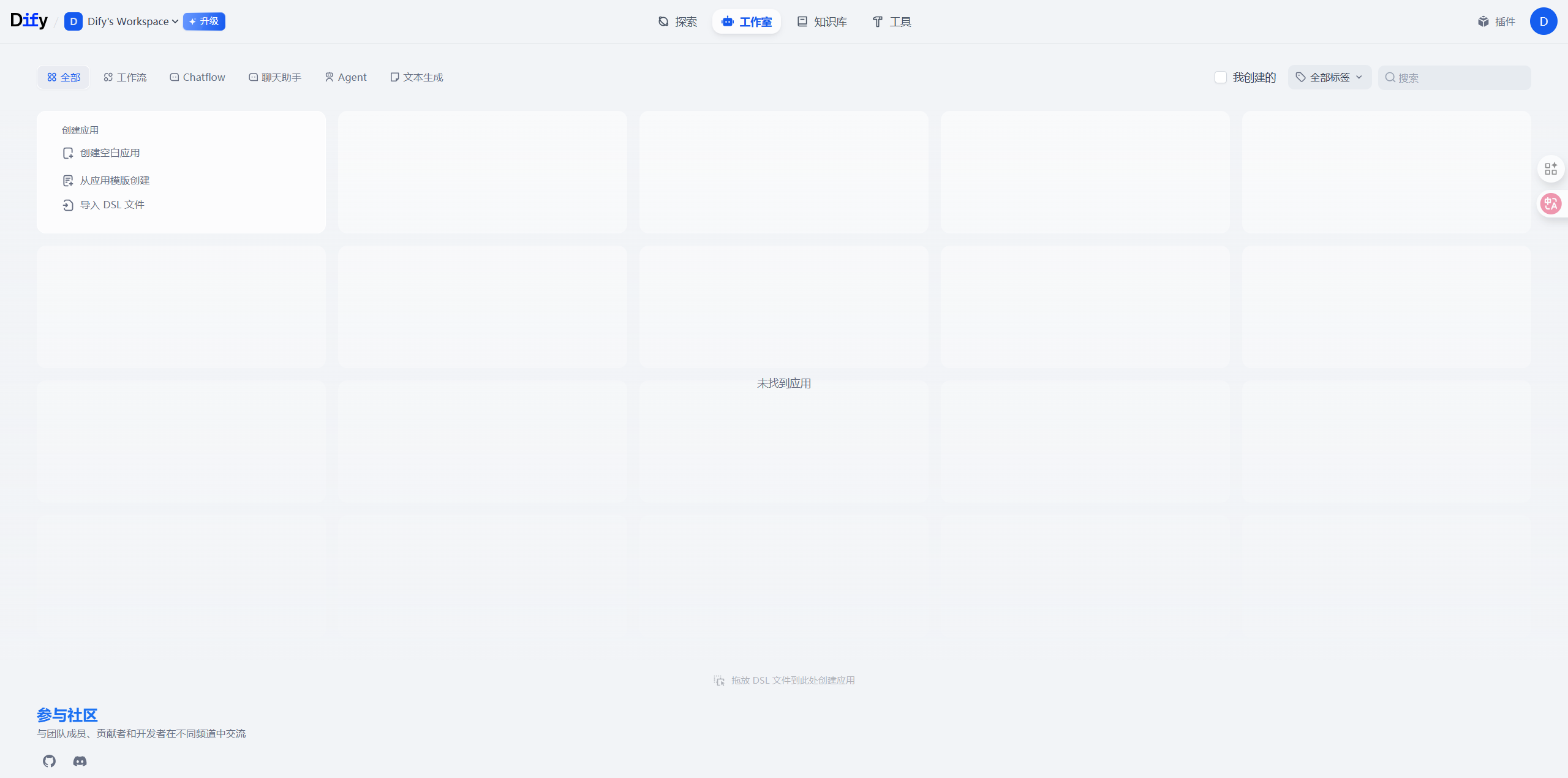This screenshot has height=778, width=1568.
Task: Filter apps by Chatflow type
Action: 197,77
